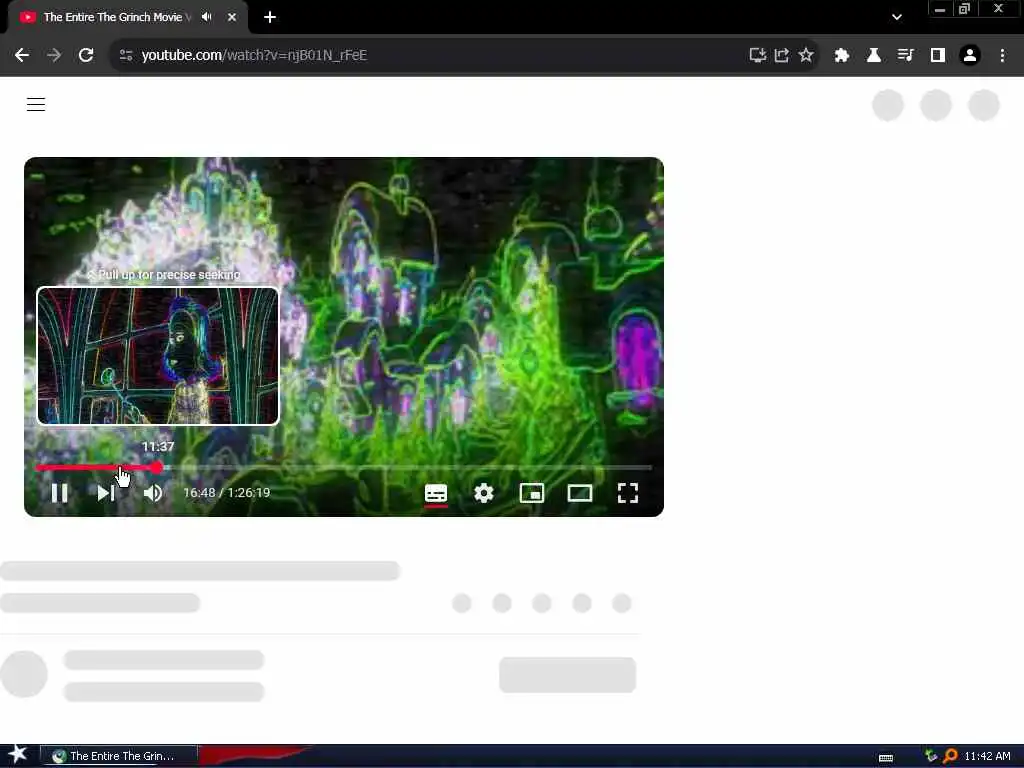Viewport: 1024px width, 768px height.
Task: Click the network tray icon
Action: (x=931, y=756)
